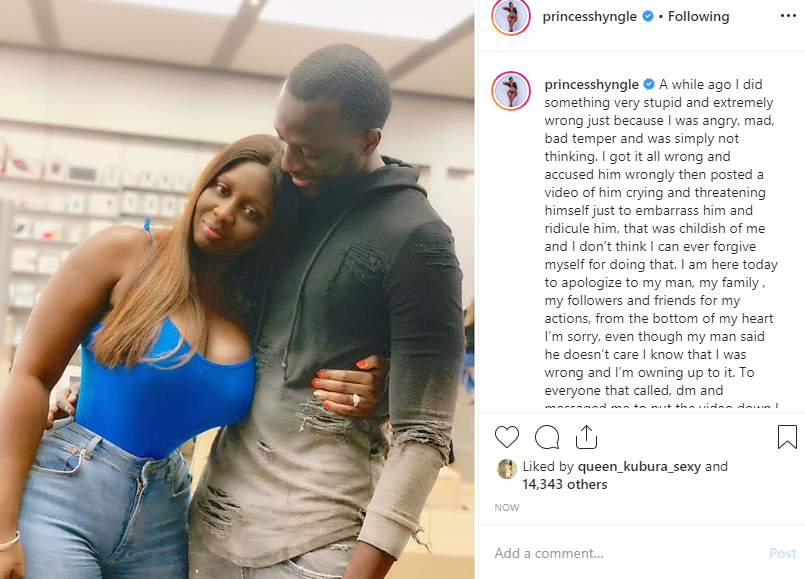Viewport: 805px width, 579px height.
Task: Open the three-dots more options menu
Action: (x=788, y=16)
